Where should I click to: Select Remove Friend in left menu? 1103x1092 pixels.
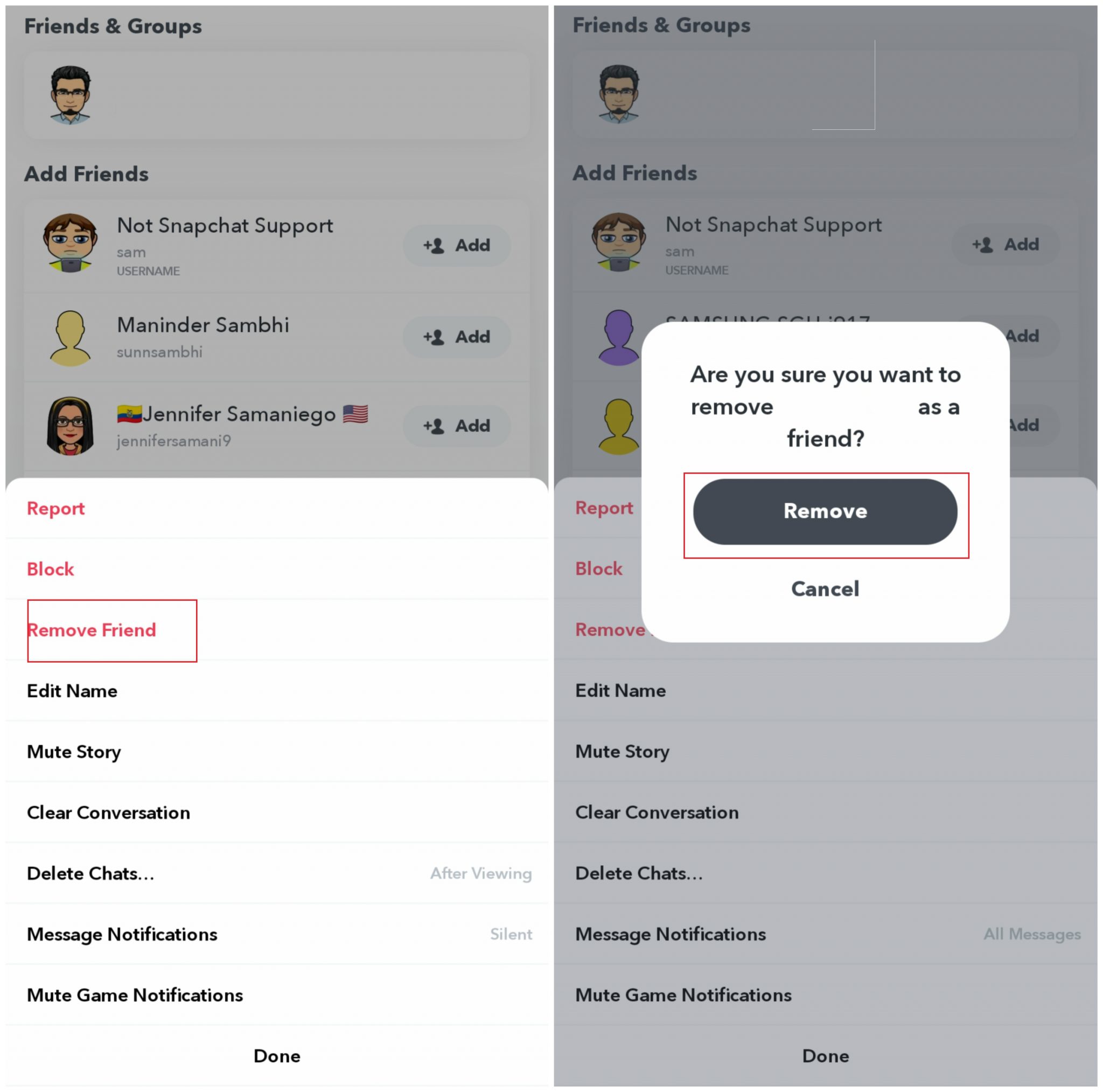(x=277, y=630)
